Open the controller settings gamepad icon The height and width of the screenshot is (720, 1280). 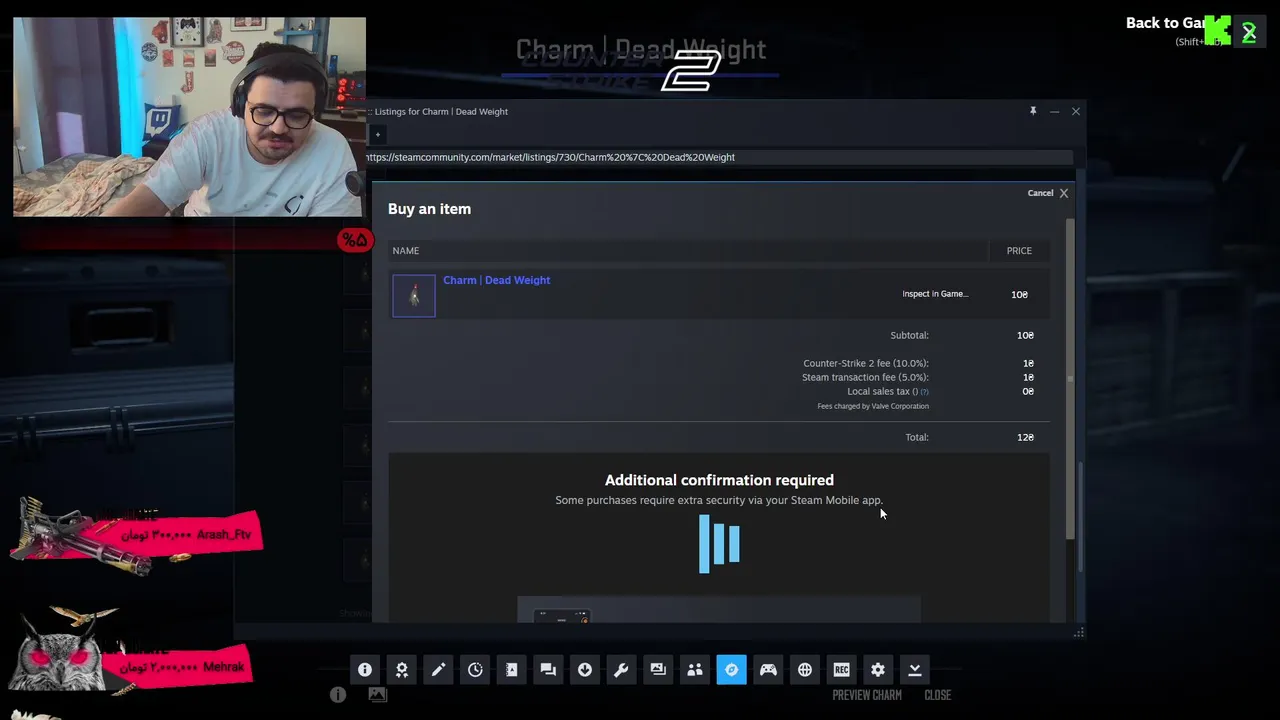point(768,670)
